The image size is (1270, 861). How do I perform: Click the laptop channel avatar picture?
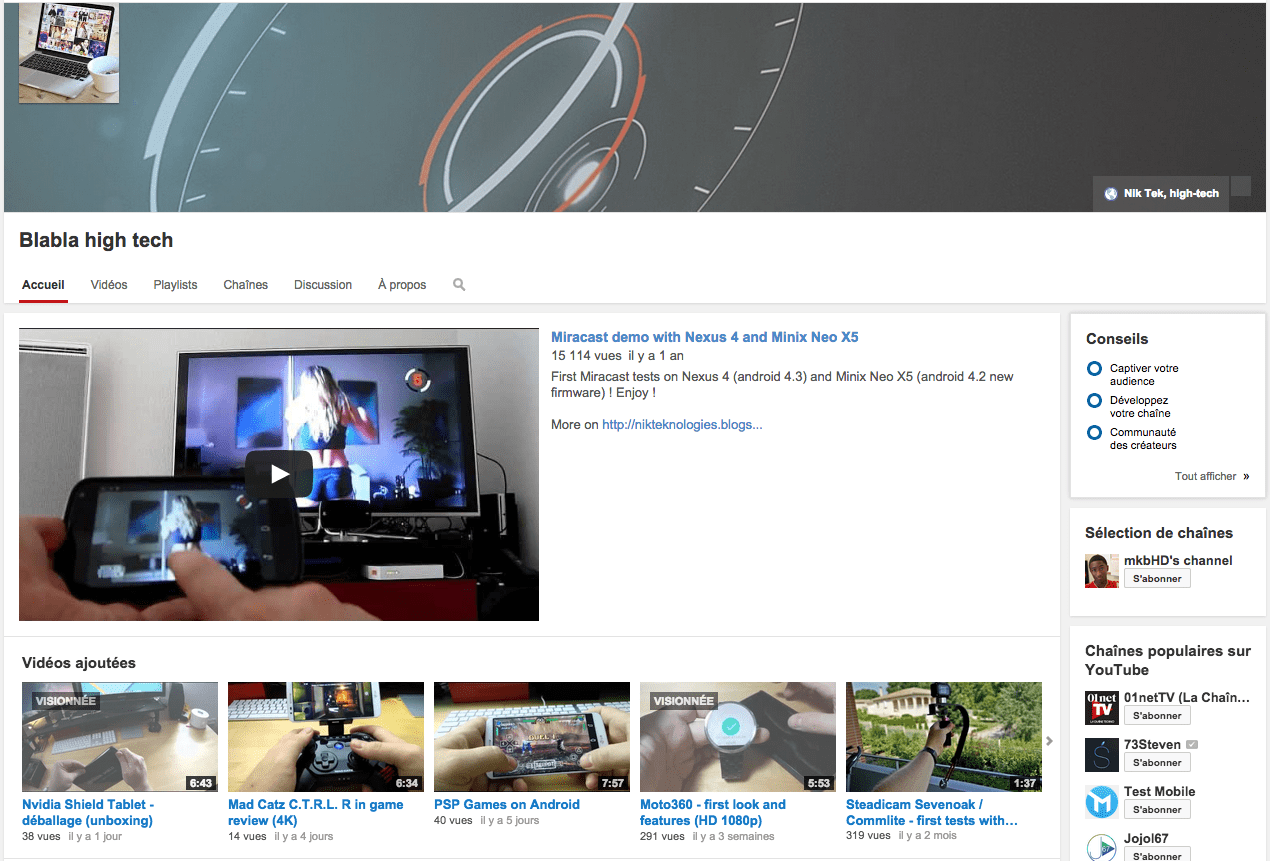coord(69,52)
